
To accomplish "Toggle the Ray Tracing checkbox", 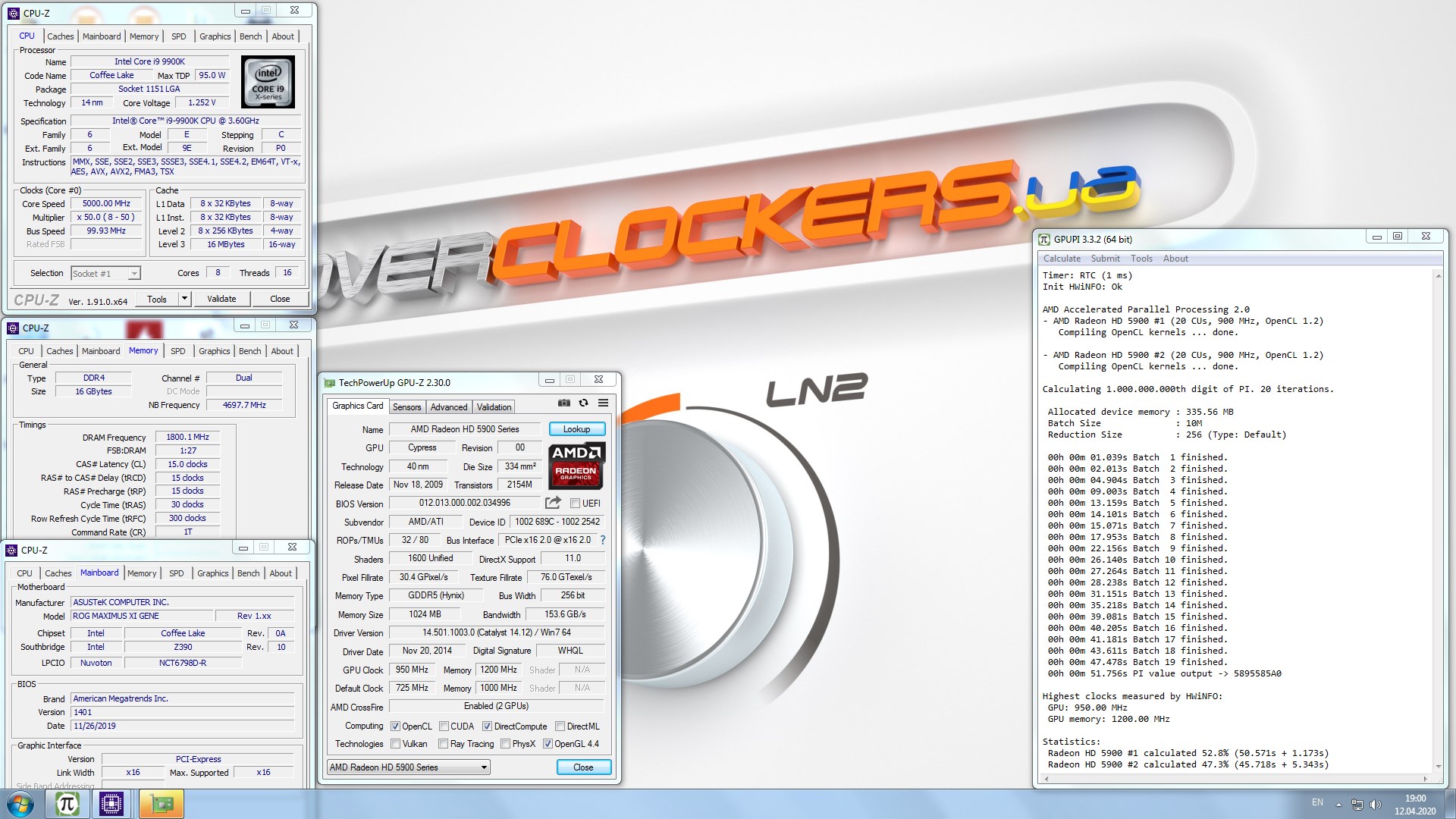I will tap(444, 744).
